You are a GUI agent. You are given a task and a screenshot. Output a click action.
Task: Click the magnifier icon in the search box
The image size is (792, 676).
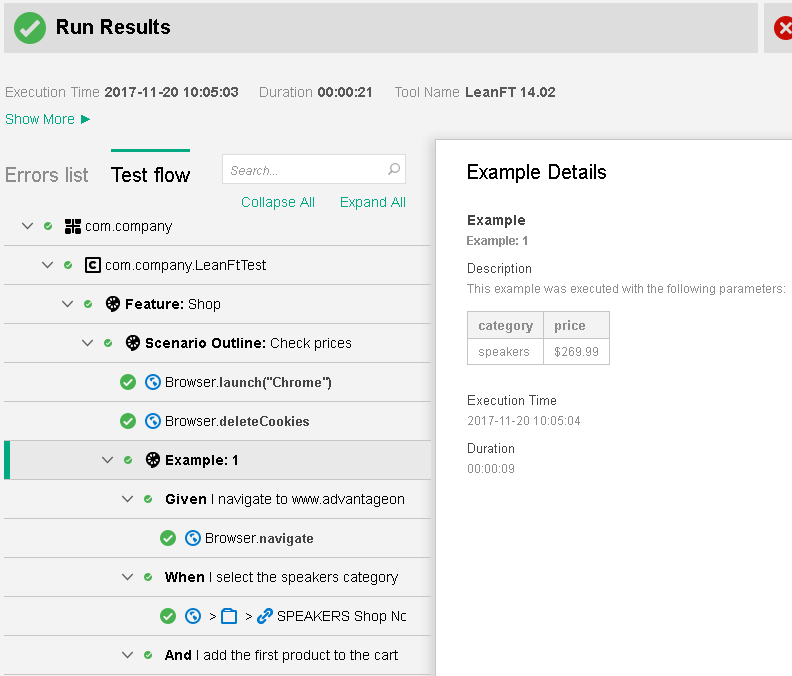pos(394,170)
